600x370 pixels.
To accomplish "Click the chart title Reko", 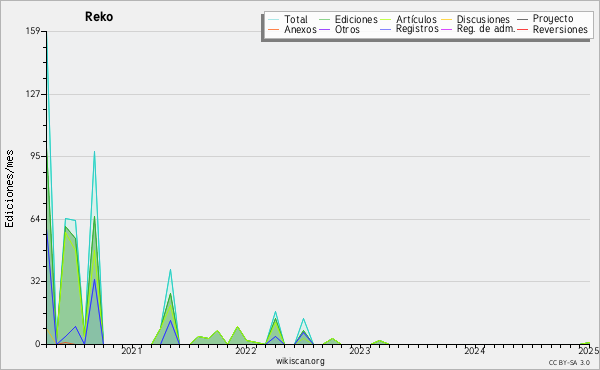I will (99, 17).
